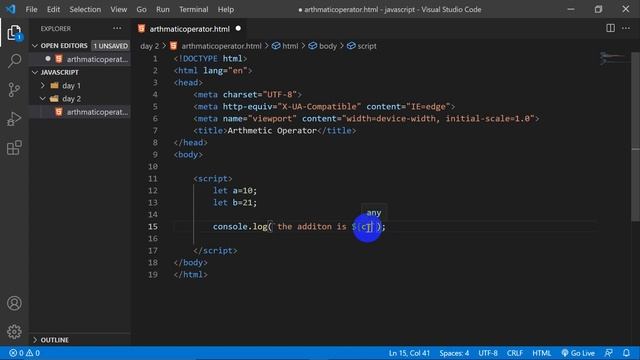Open the Go menu

(141, 9)
